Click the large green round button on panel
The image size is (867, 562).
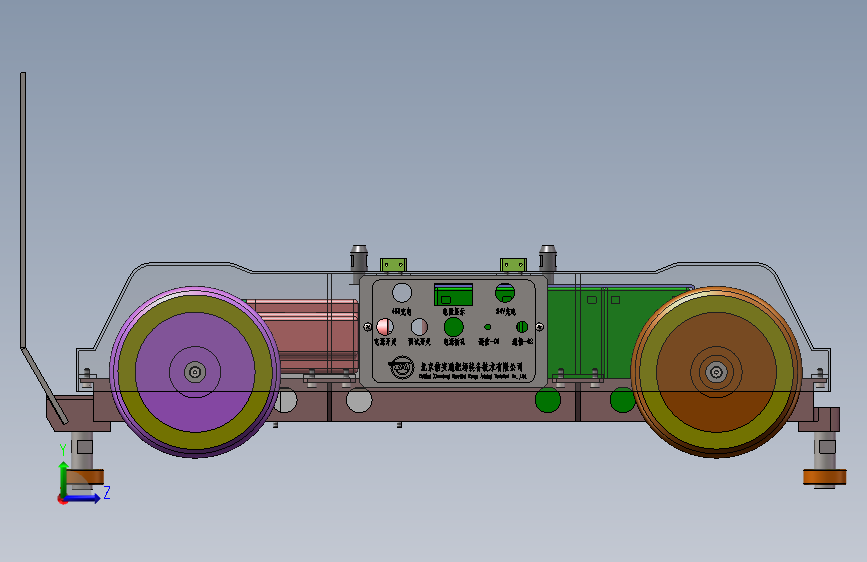coord(454,327)
